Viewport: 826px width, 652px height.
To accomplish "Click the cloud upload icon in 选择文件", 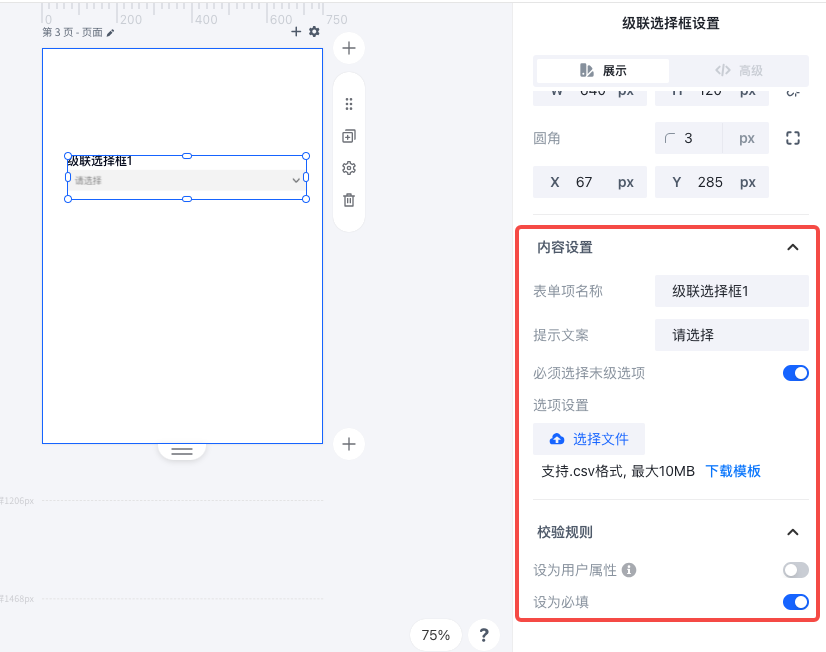I will pyautogui.click(x=557, y=439).
